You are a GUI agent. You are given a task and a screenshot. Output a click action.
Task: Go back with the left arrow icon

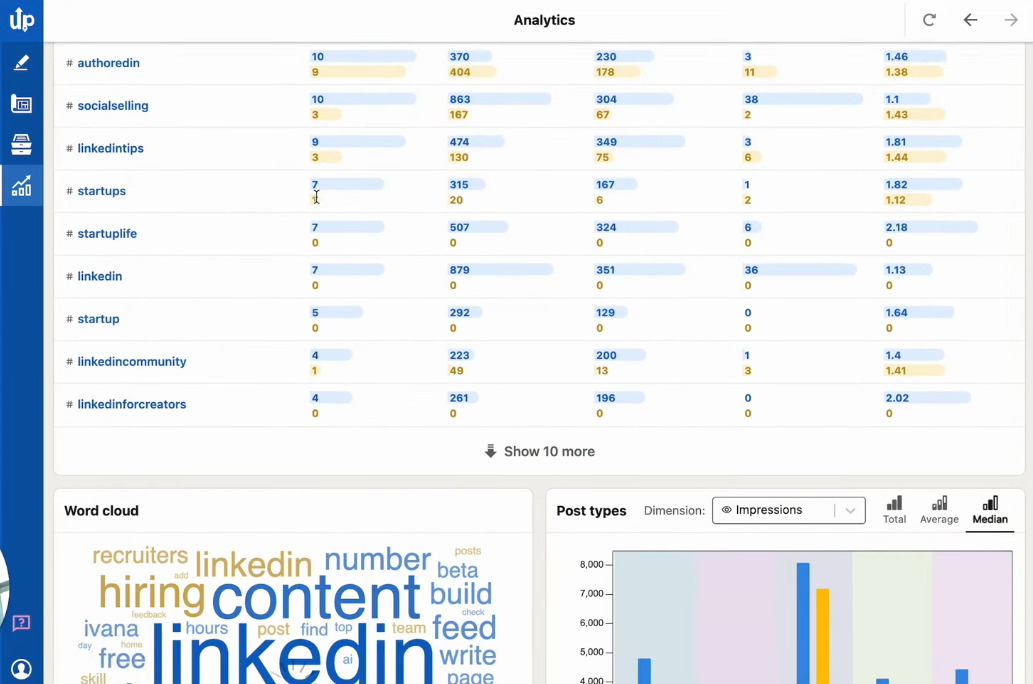(x=970, y=20)
